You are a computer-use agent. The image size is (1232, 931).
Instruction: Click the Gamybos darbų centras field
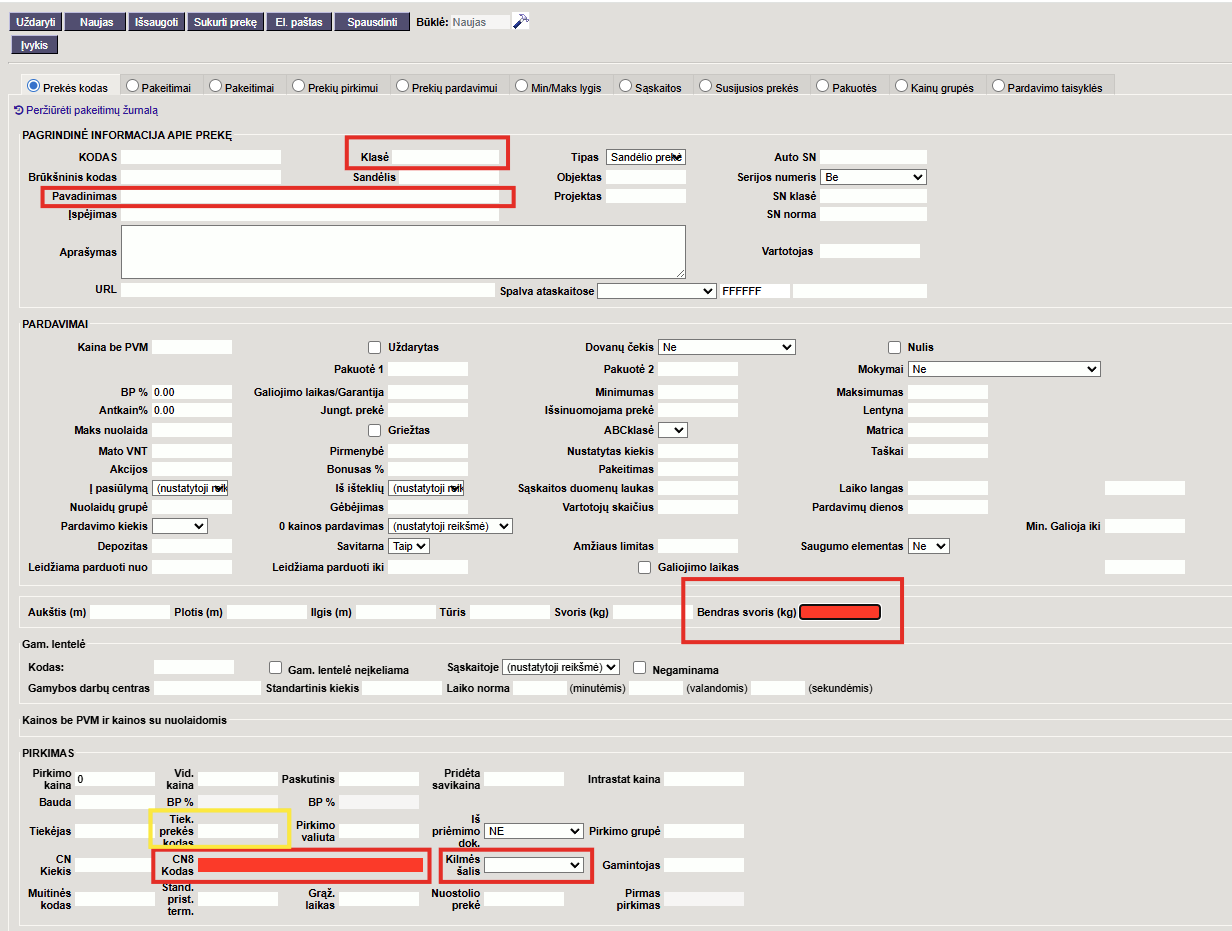pos(207,688)
